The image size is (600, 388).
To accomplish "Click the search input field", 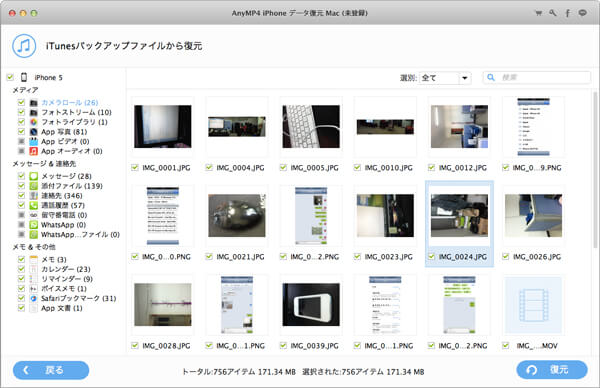I will (x=536, y=78).
